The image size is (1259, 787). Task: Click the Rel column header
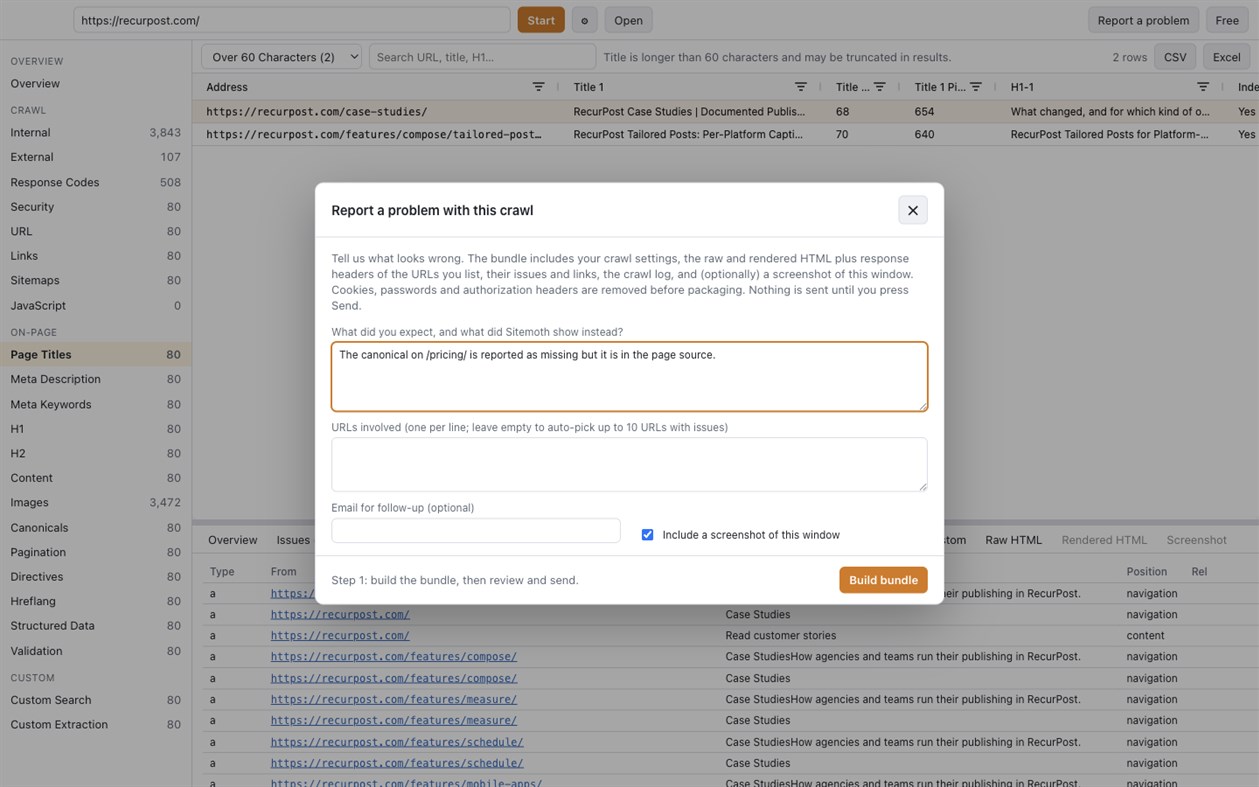click(x=1199, y=572)
